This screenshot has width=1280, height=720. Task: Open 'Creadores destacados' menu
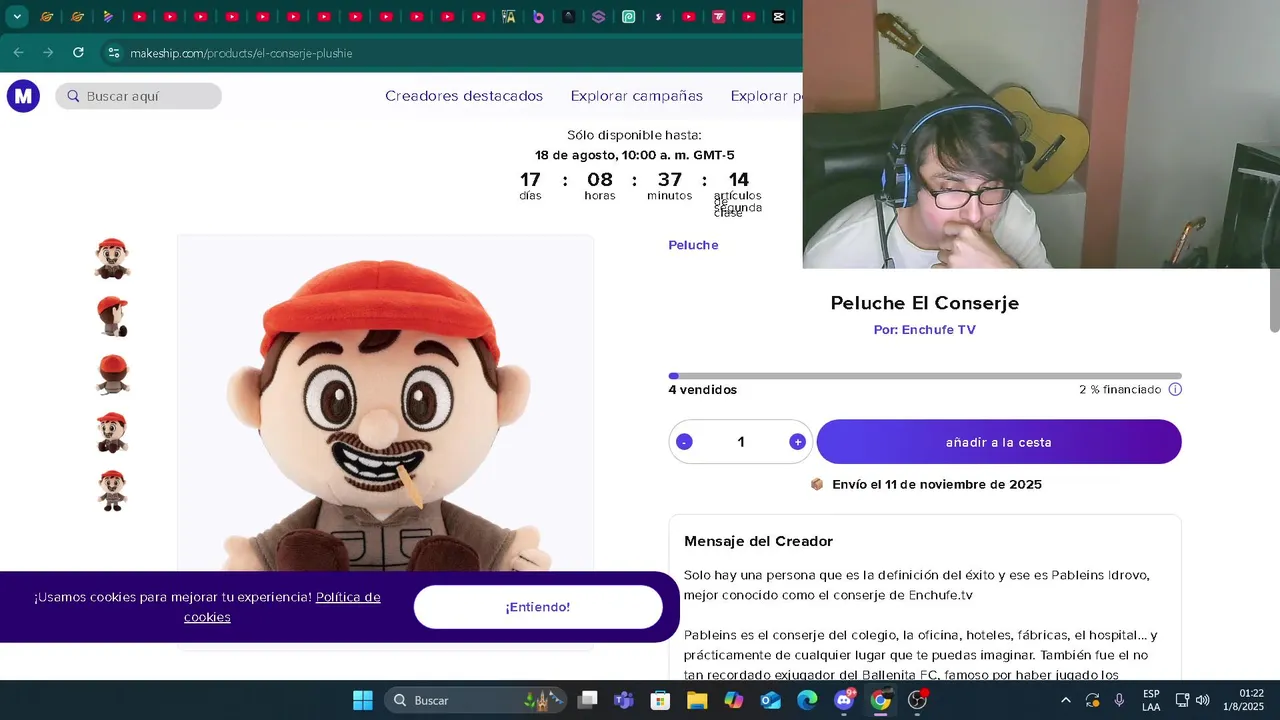tap(464, 96)
